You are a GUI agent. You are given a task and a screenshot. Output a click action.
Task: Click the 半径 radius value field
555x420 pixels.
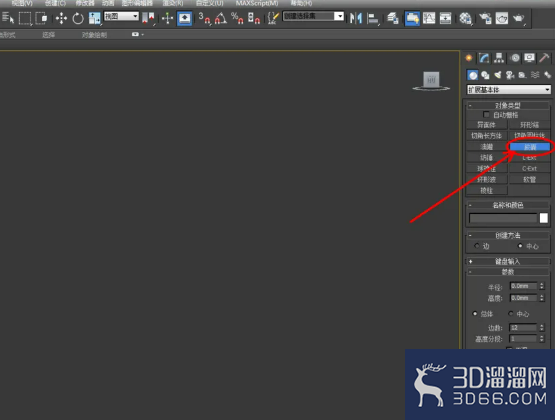pyautogui.click(x=524, y=286)
